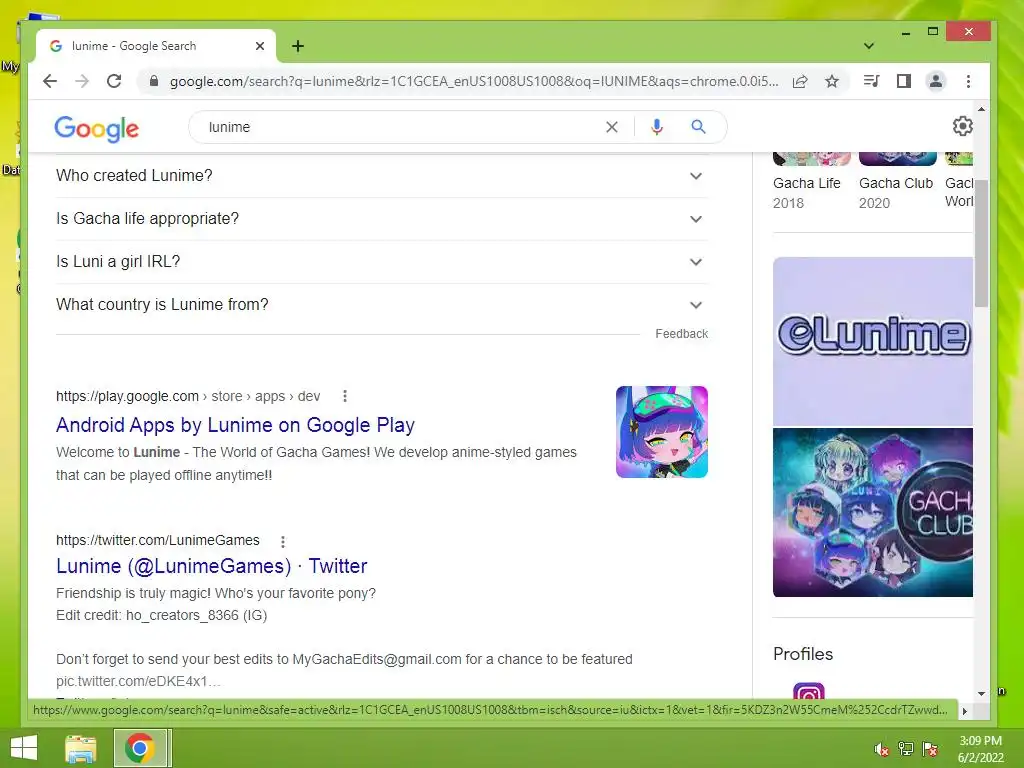The image size is (1024, 768).
Task: Open the Action Center flag icon
Action: tap(930, 749)
